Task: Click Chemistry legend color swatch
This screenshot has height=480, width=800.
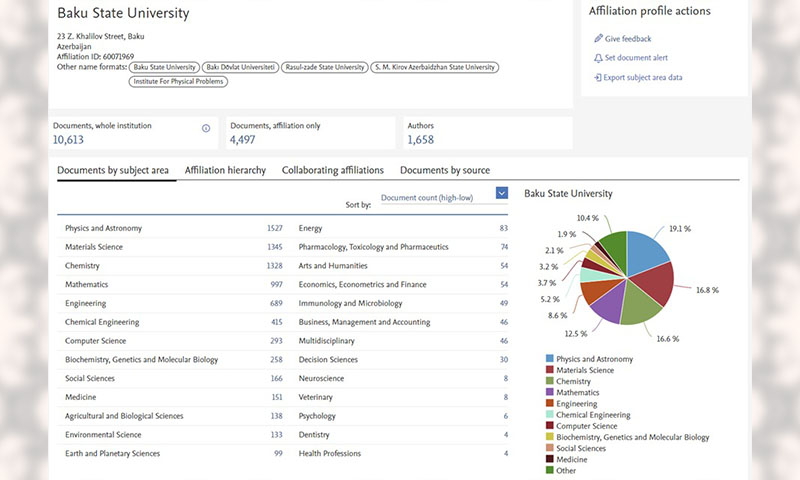Action: (549, 381)
